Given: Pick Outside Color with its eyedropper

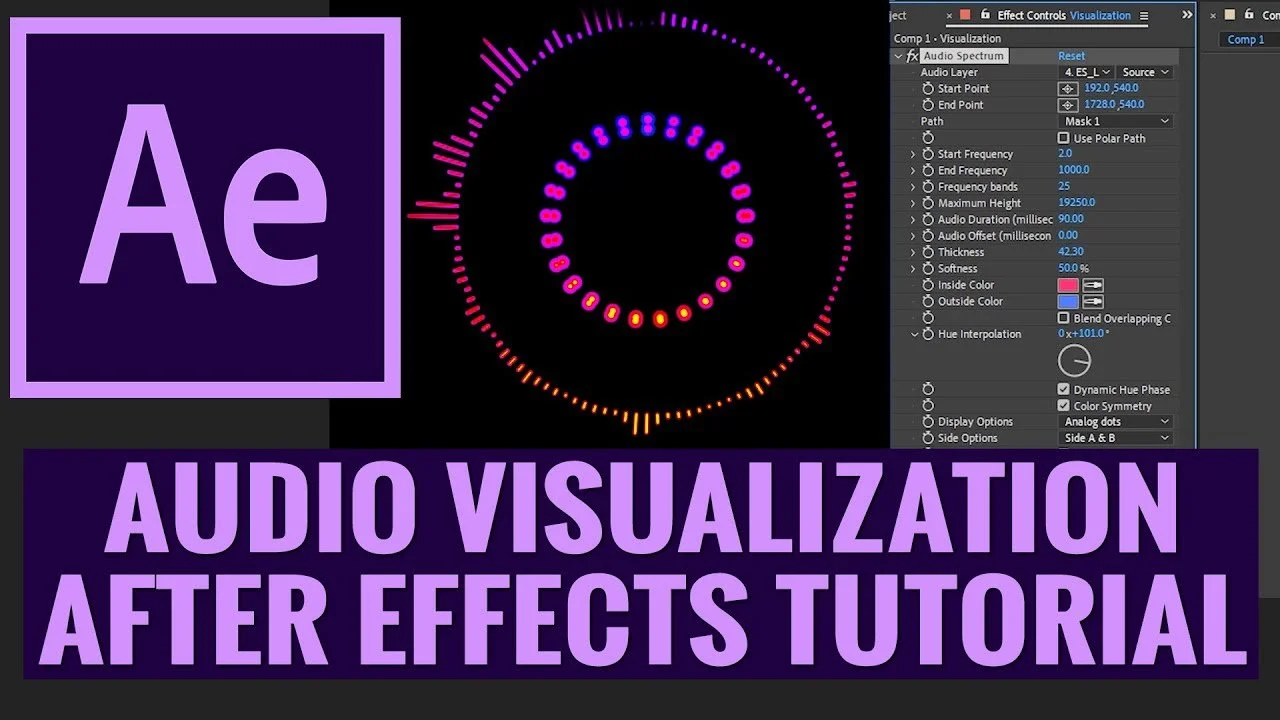Looking at the screenshot, I should (1093, 301).
